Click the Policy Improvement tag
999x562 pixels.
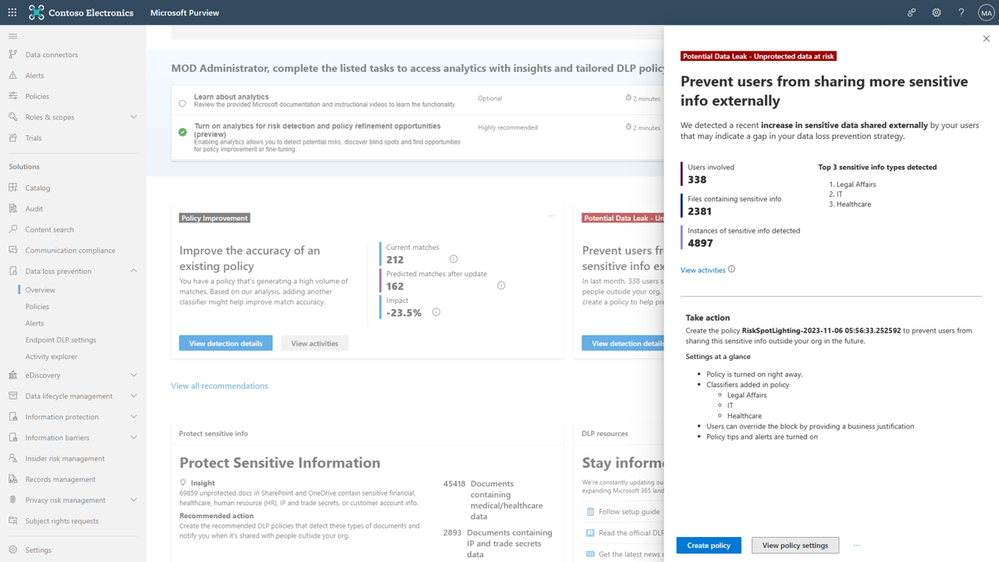coord(214,218)
